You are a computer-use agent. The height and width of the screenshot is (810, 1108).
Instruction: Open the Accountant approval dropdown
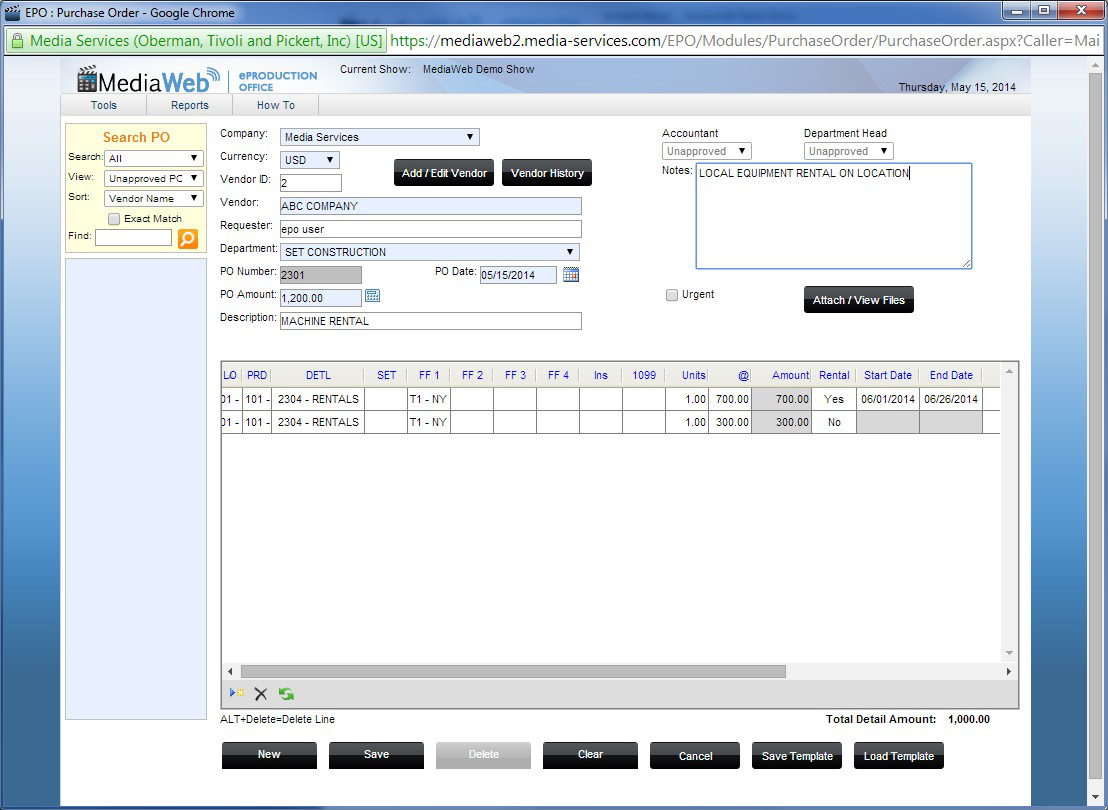click(x=706, y=151)
